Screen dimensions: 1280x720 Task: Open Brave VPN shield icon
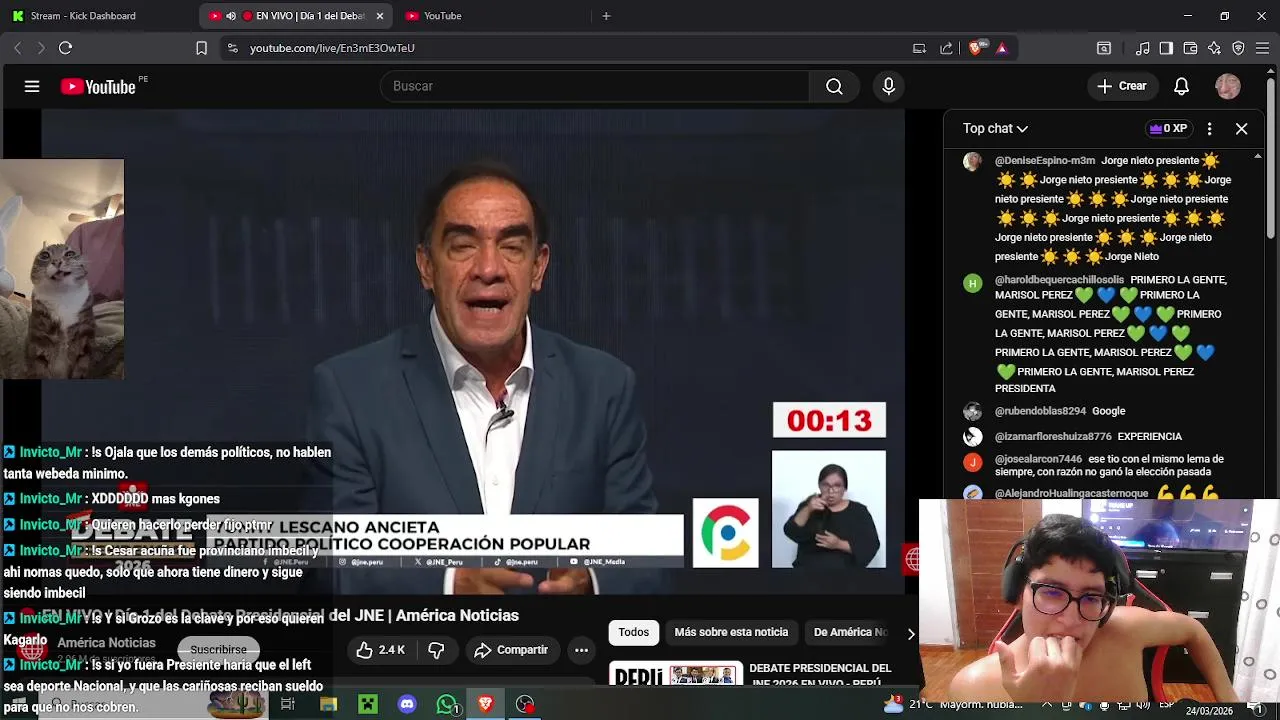tap(1238, 48)
